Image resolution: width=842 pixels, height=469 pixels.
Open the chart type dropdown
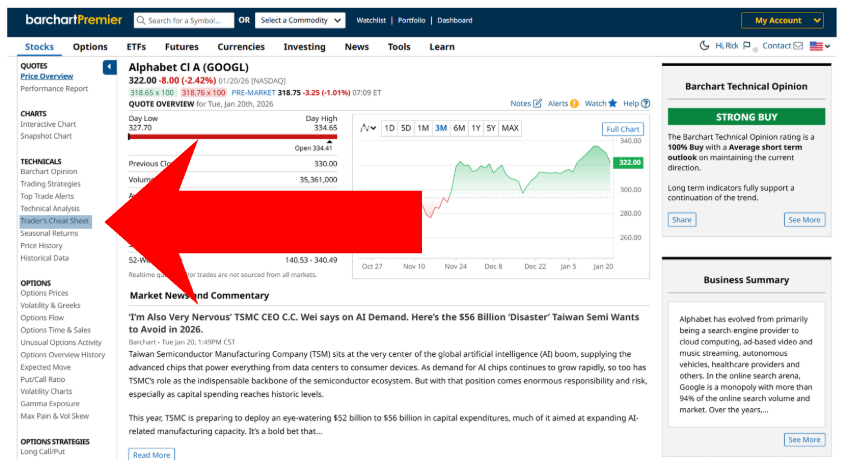coord(368,128)
